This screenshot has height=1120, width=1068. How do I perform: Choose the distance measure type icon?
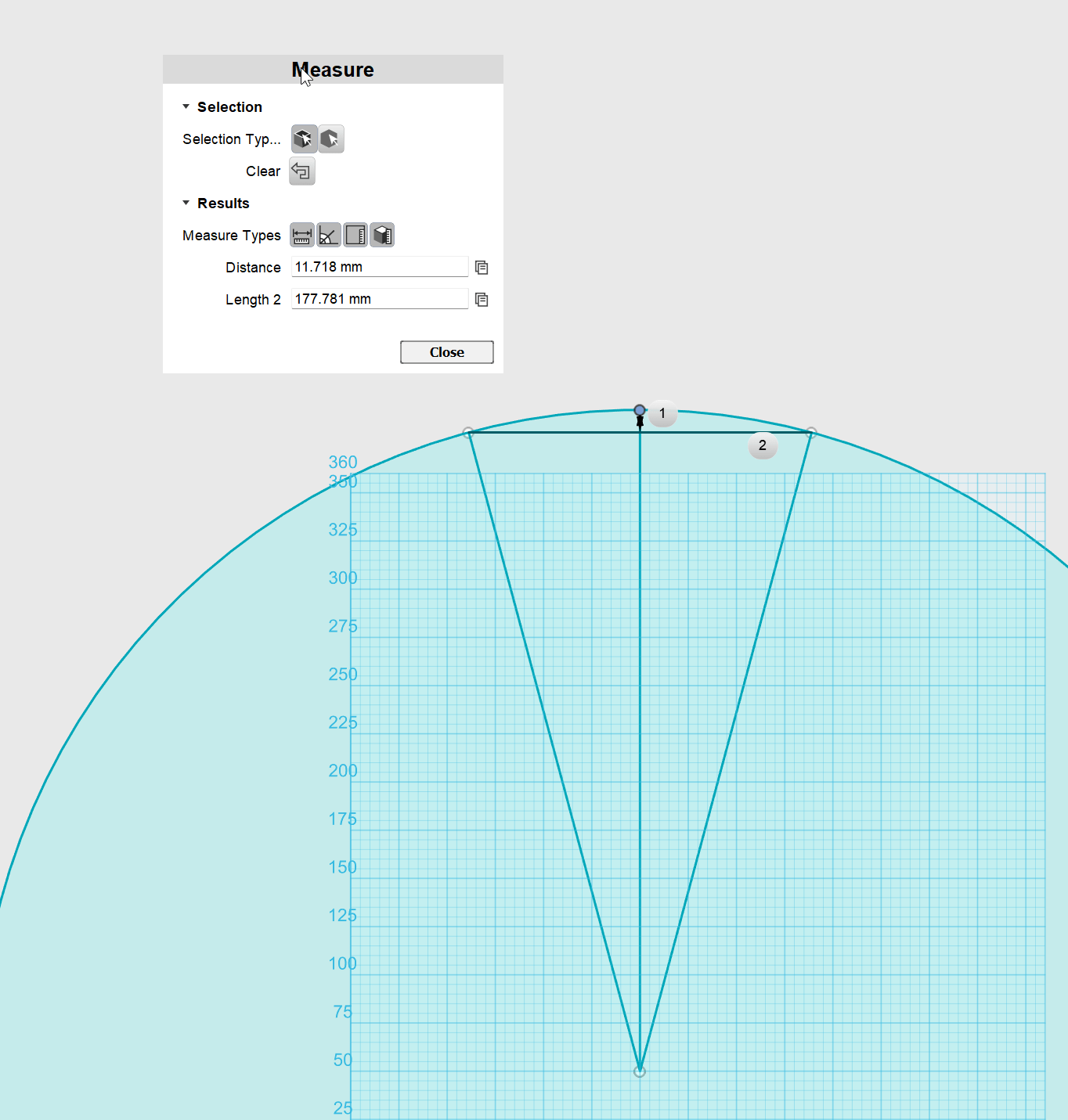pyautogui.click(x=302, y=235)
